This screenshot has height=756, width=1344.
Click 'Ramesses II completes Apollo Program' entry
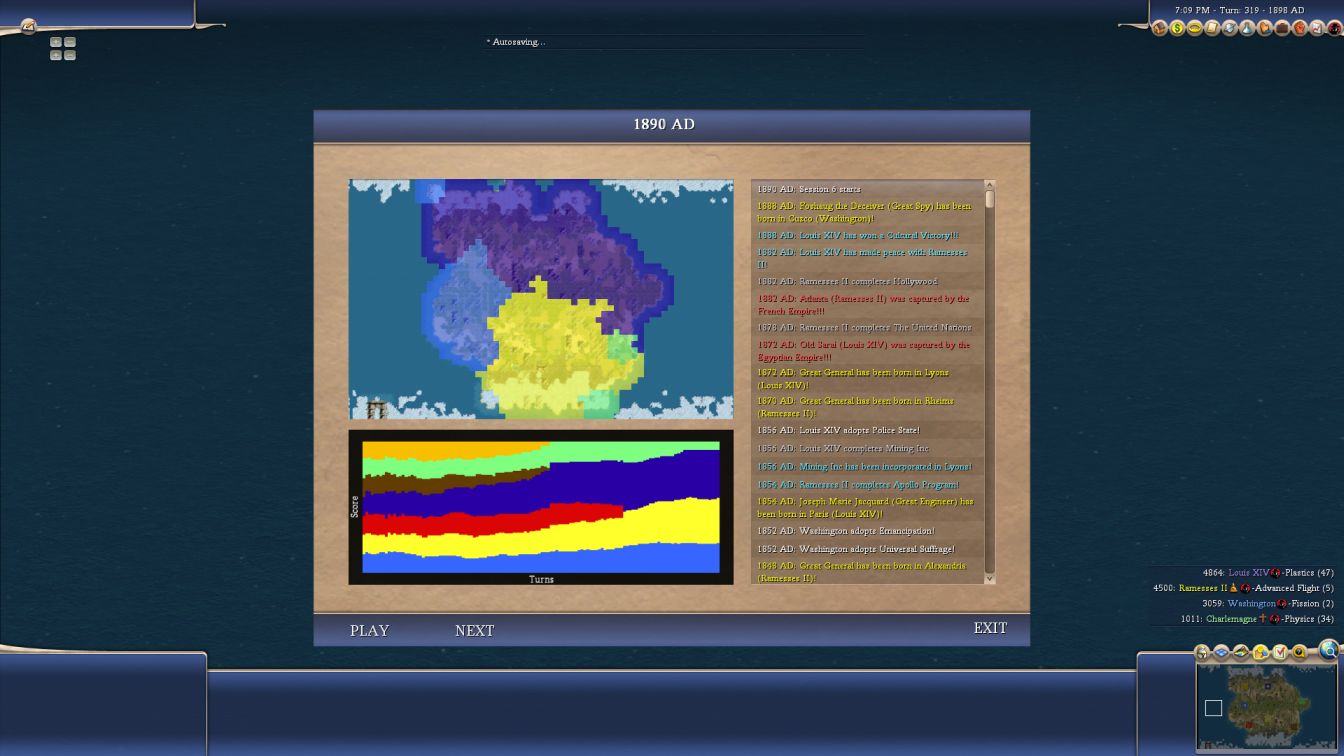pos(858,485)
